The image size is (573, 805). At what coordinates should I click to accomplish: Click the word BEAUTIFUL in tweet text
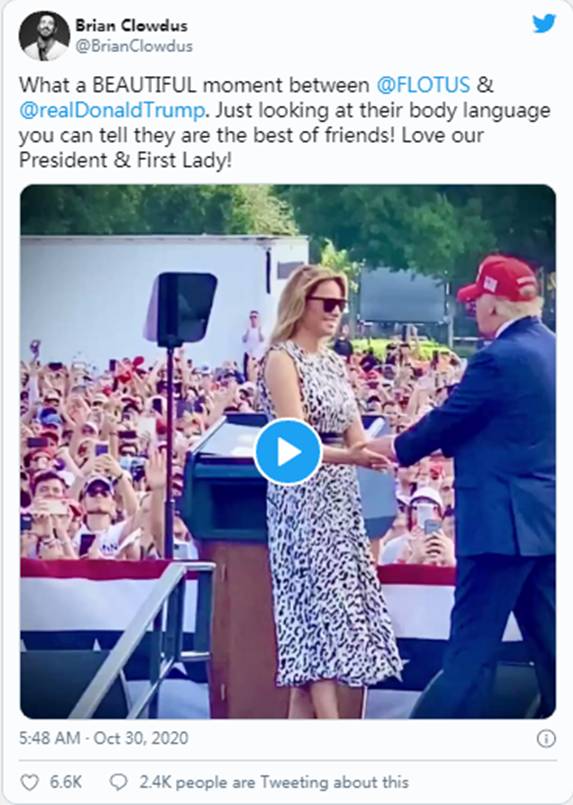pyautogui.click(x=144, y=85)
